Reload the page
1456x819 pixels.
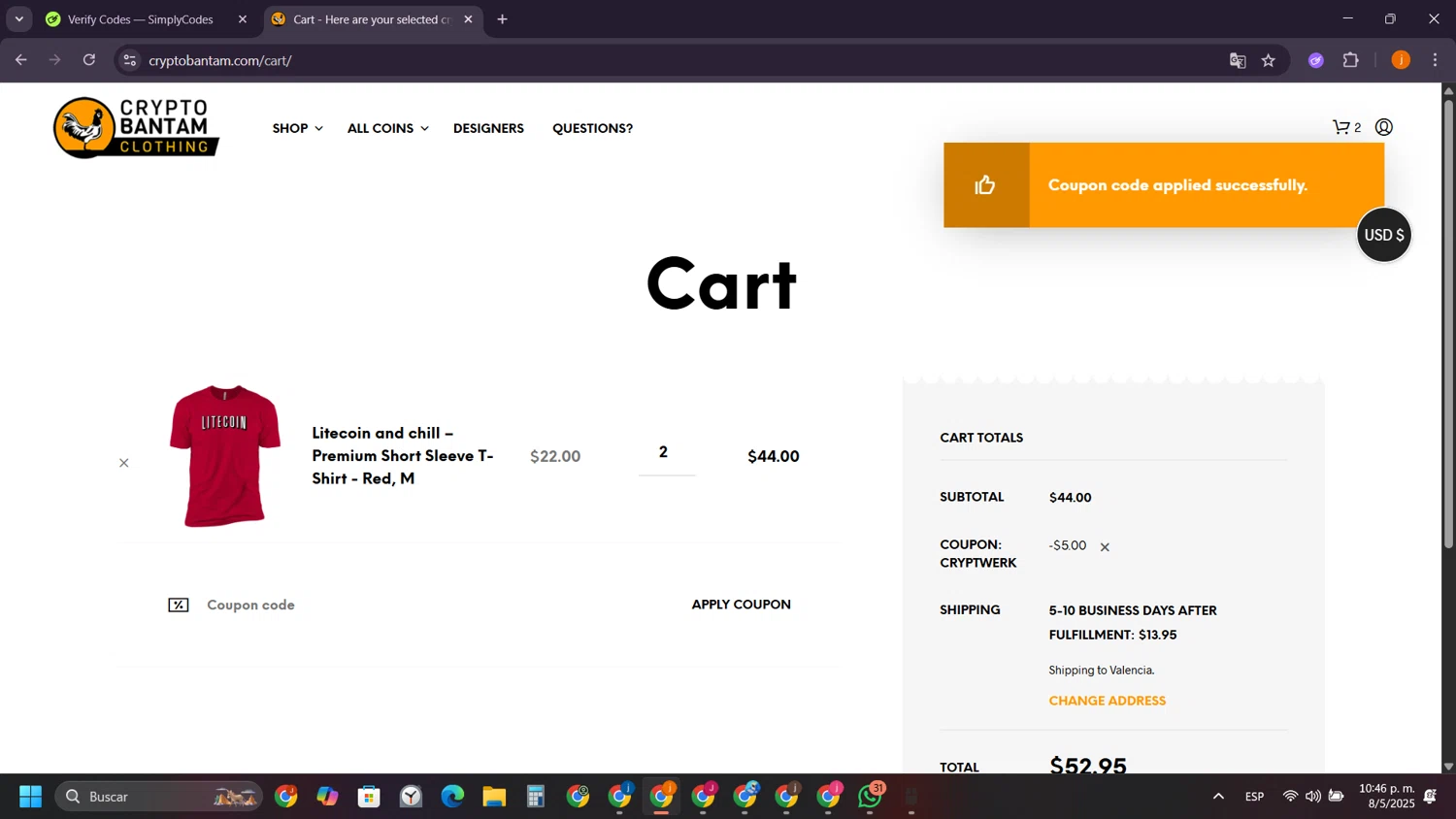point(89,60)
